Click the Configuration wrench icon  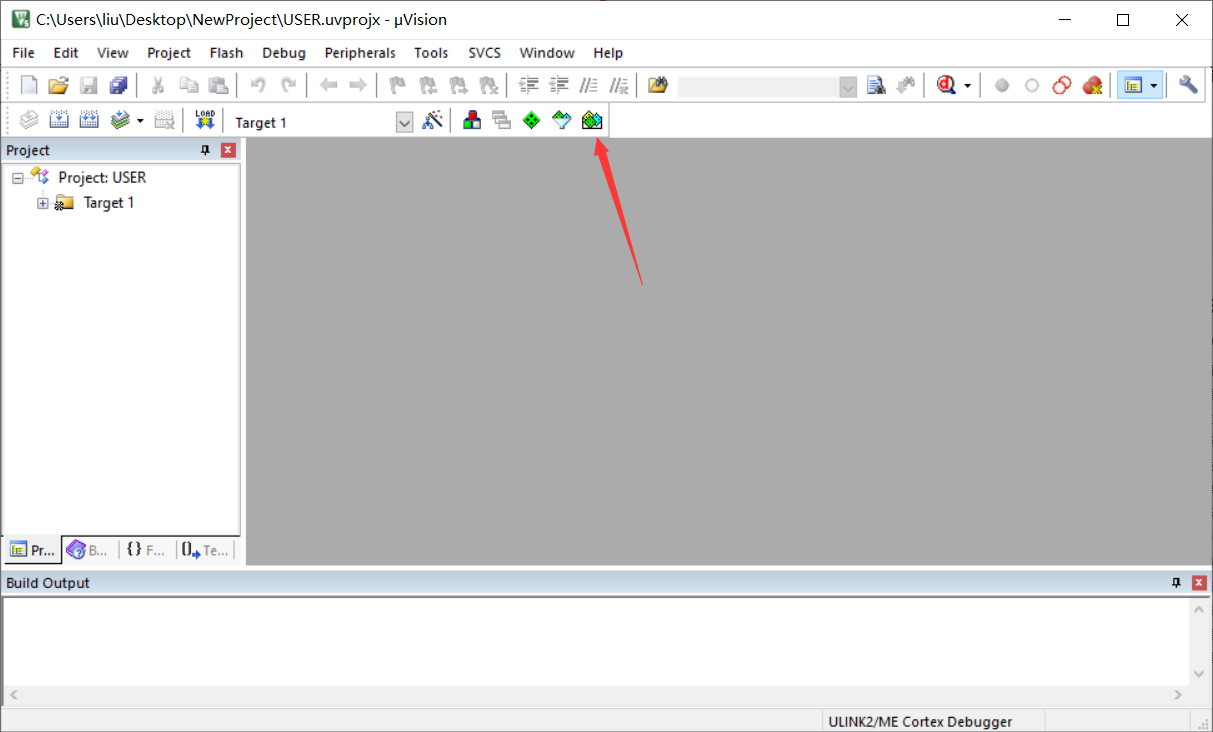coord(1187,85)
